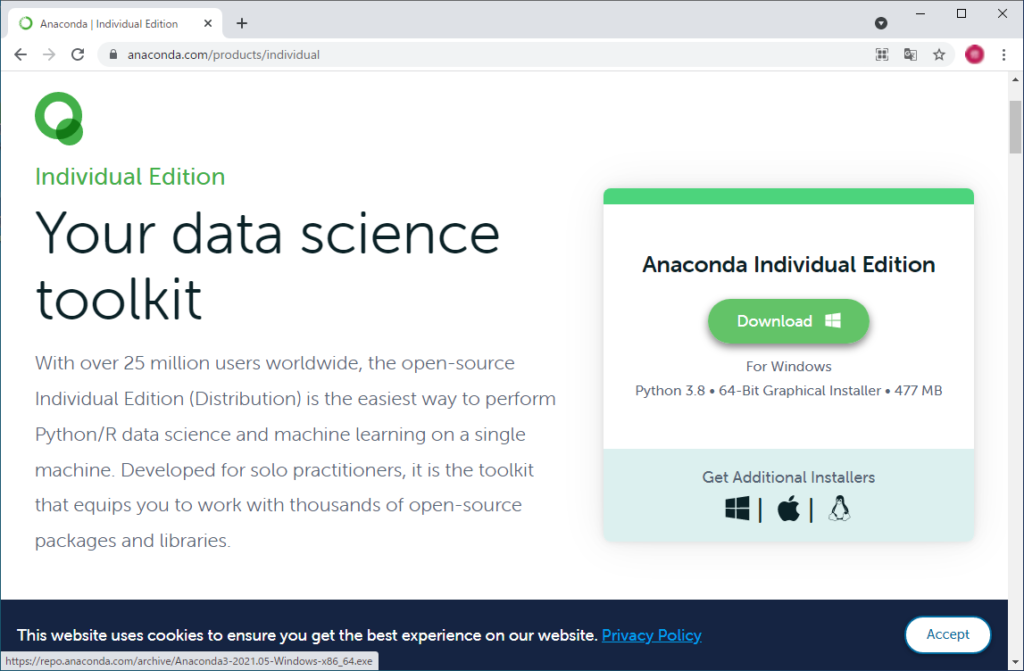1024x671 pixels.
Task: Open the Google Translate page icon
Action: coord(910,55)
